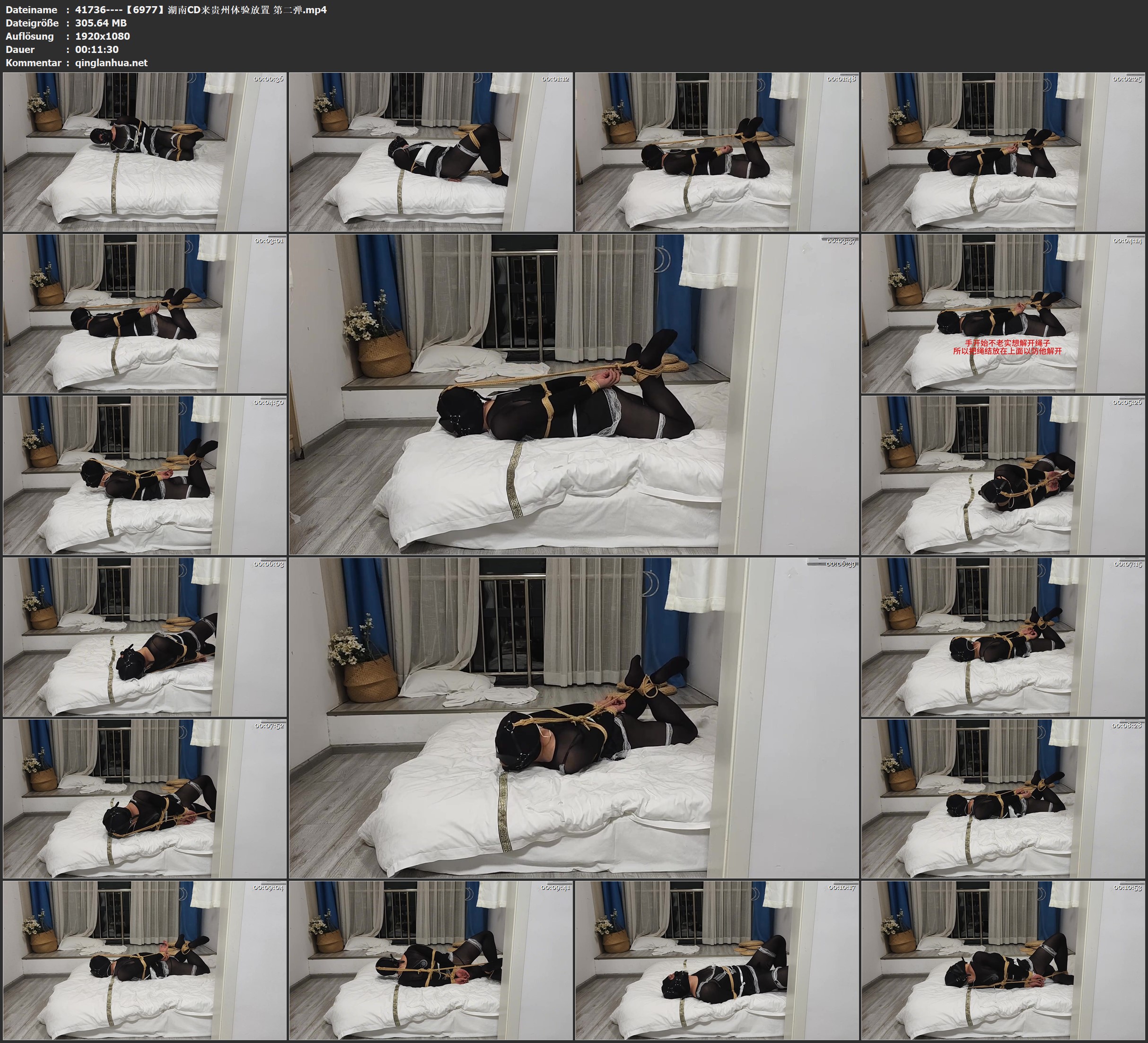Viewport: 1148px width, 1043px height.
Task: Click the Dateiname mp4 file name
Action: [201, 9]
